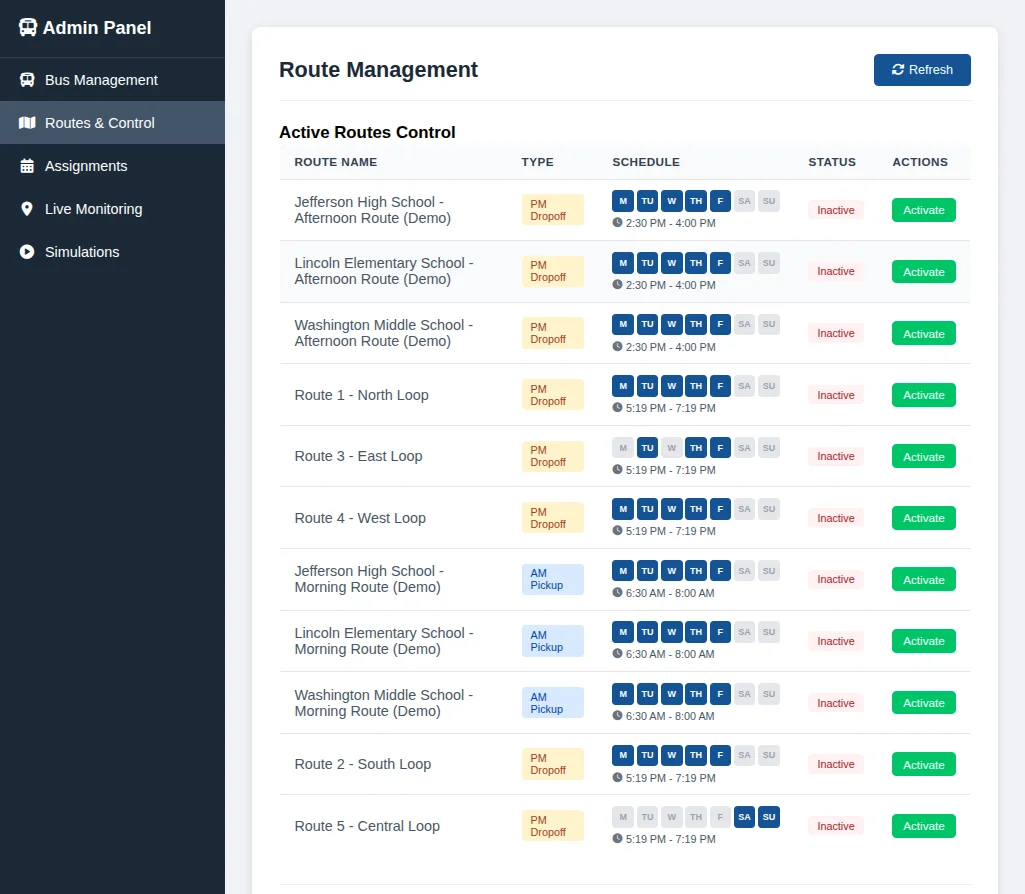Select the bus icon beside Bus Management

(26, 79)
